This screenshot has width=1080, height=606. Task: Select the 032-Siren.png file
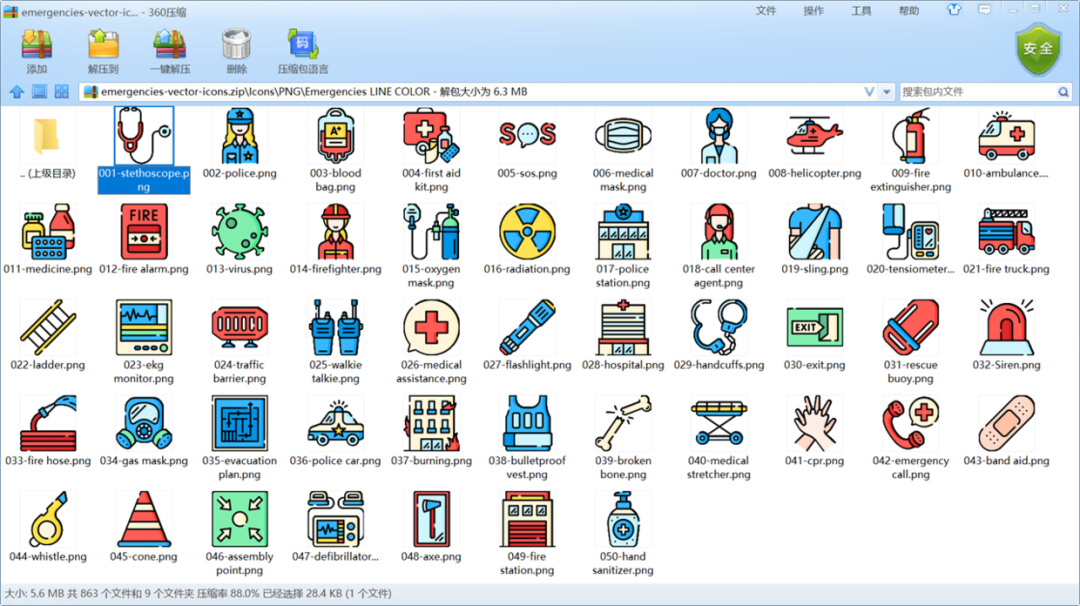tap(1006, 335)
